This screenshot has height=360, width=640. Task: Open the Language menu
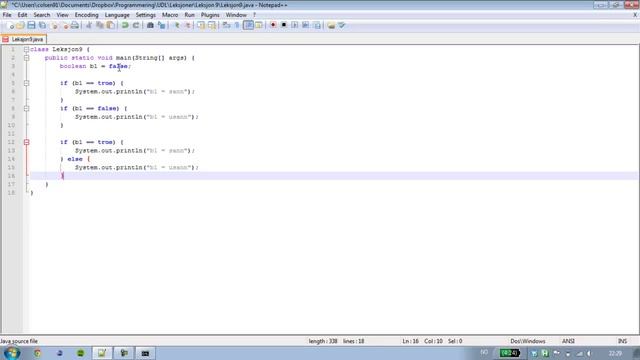(x=117, y=15)
